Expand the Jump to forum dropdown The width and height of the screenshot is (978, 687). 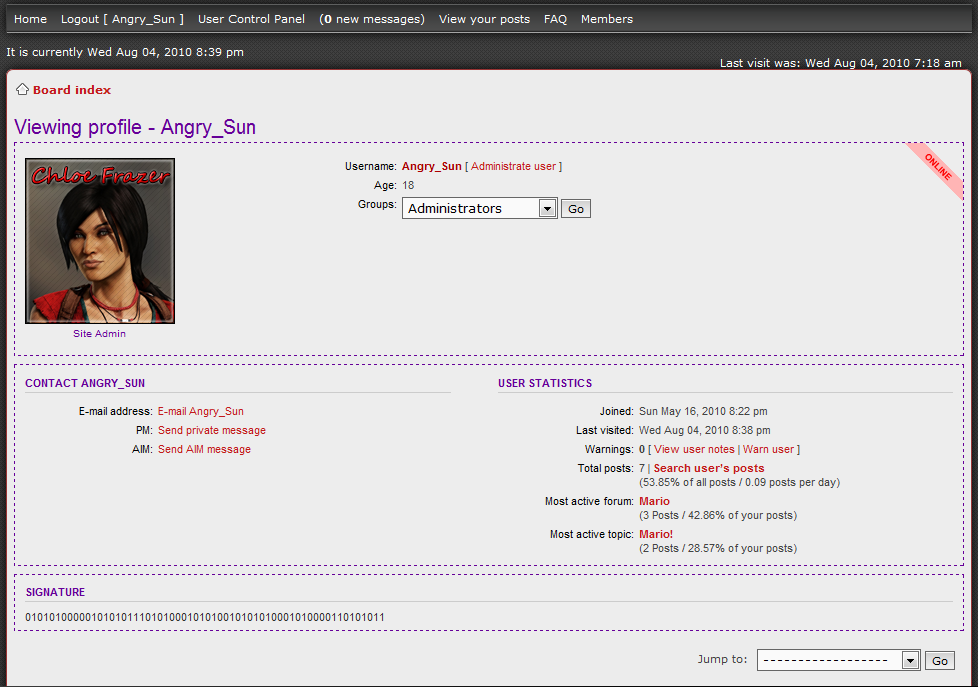pyautogui.click(x=838, y=660)
